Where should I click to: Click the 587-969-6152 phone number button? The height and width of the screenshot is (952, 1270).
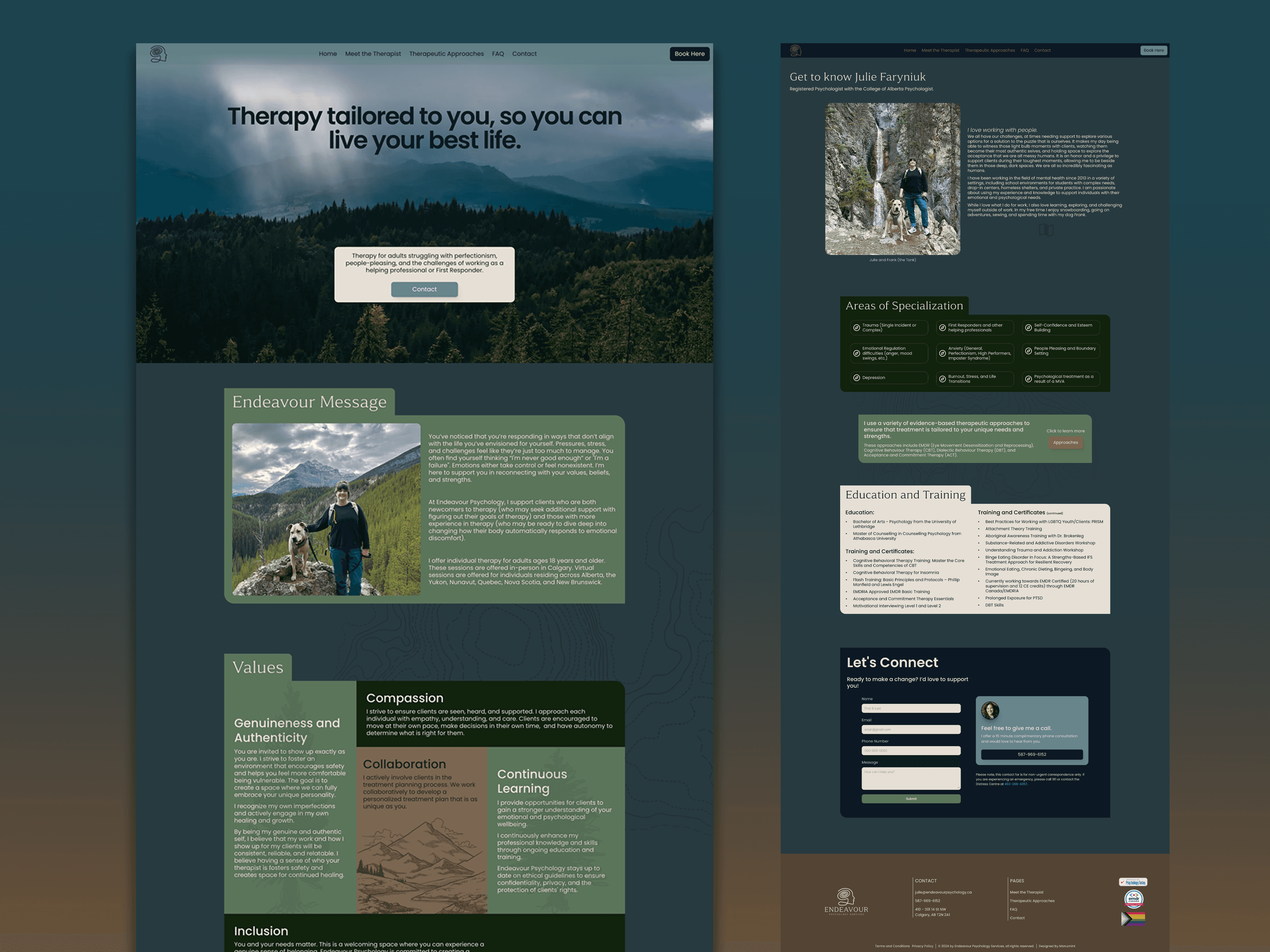click(1032, 754)
